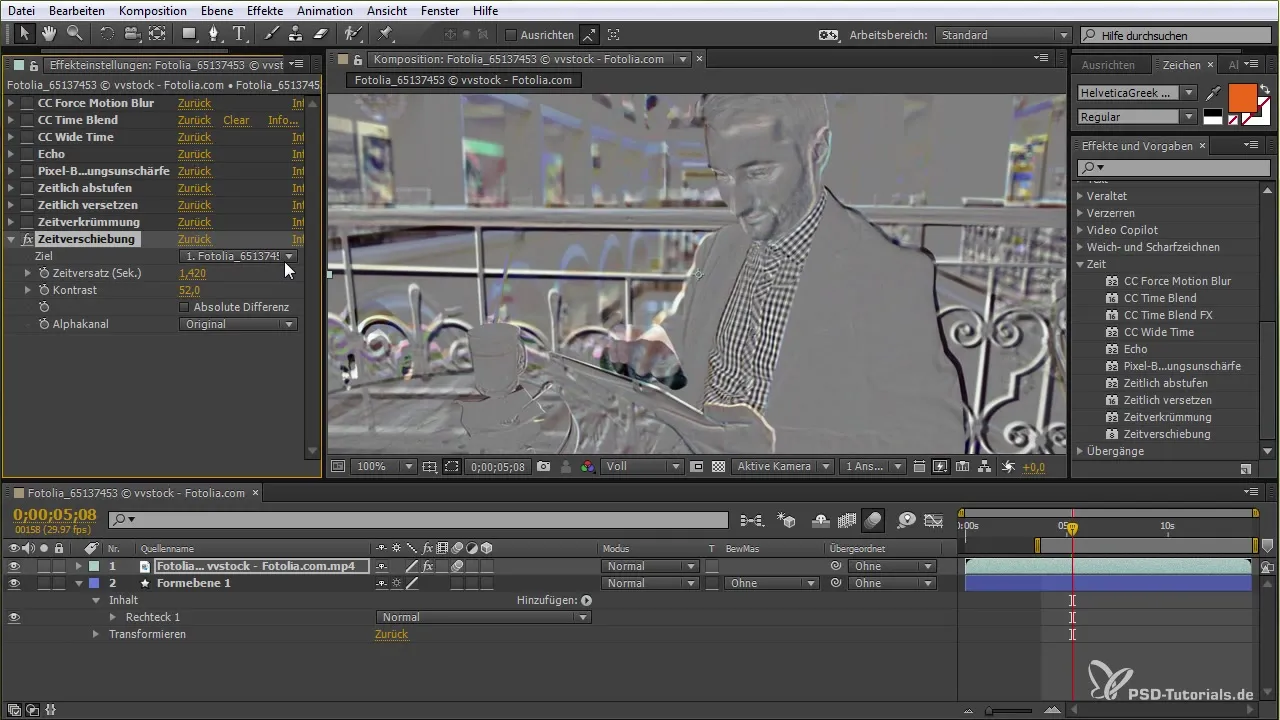Click the Hinzufügen add button
Screen dimensions: 1280x720
point(586,600)
